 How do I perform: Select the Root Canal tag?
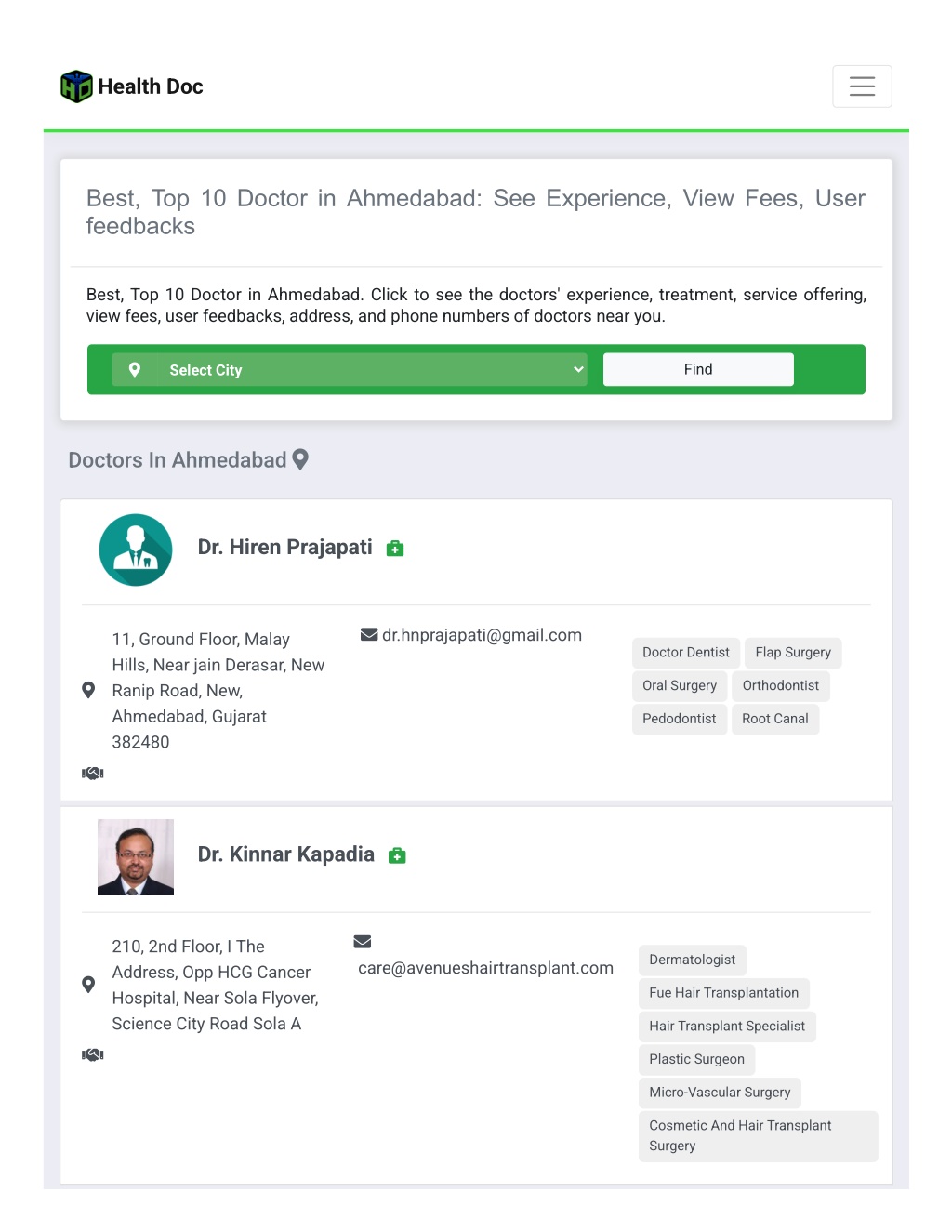point(775,719)
